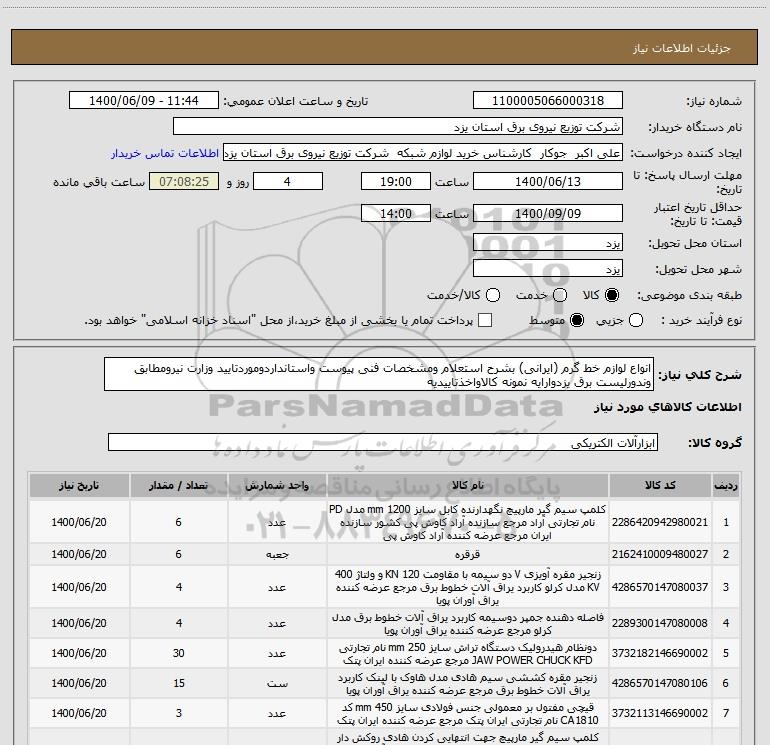Image resolution: width=770 pixels, height=745 pixels.
Task: Open the اطلاعات تماس خریدار link
Action: click(x=165, y=153)
